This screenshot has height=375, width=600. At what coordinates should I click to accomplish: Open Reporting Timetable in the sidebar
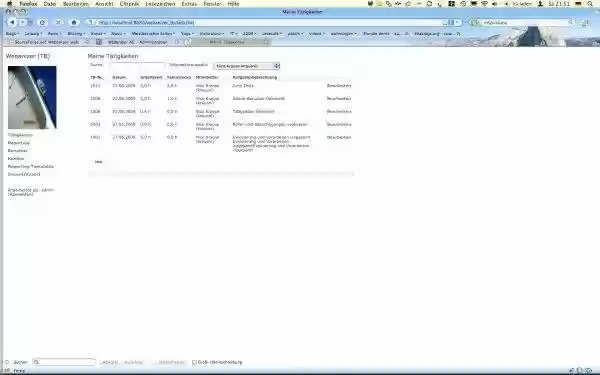click(x=31, y=166)
